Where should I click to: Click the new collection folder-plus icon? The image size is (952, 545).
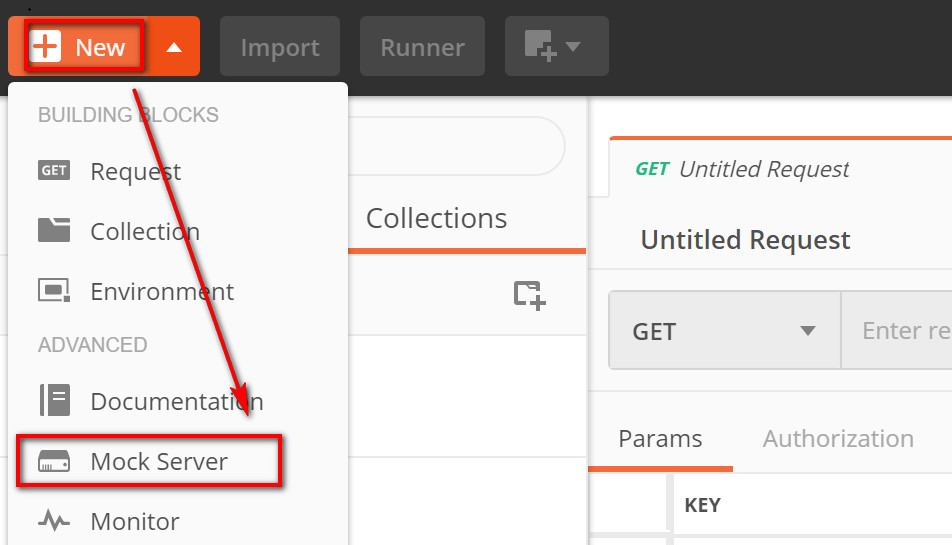pyautogui.click(x=529, y=296)
